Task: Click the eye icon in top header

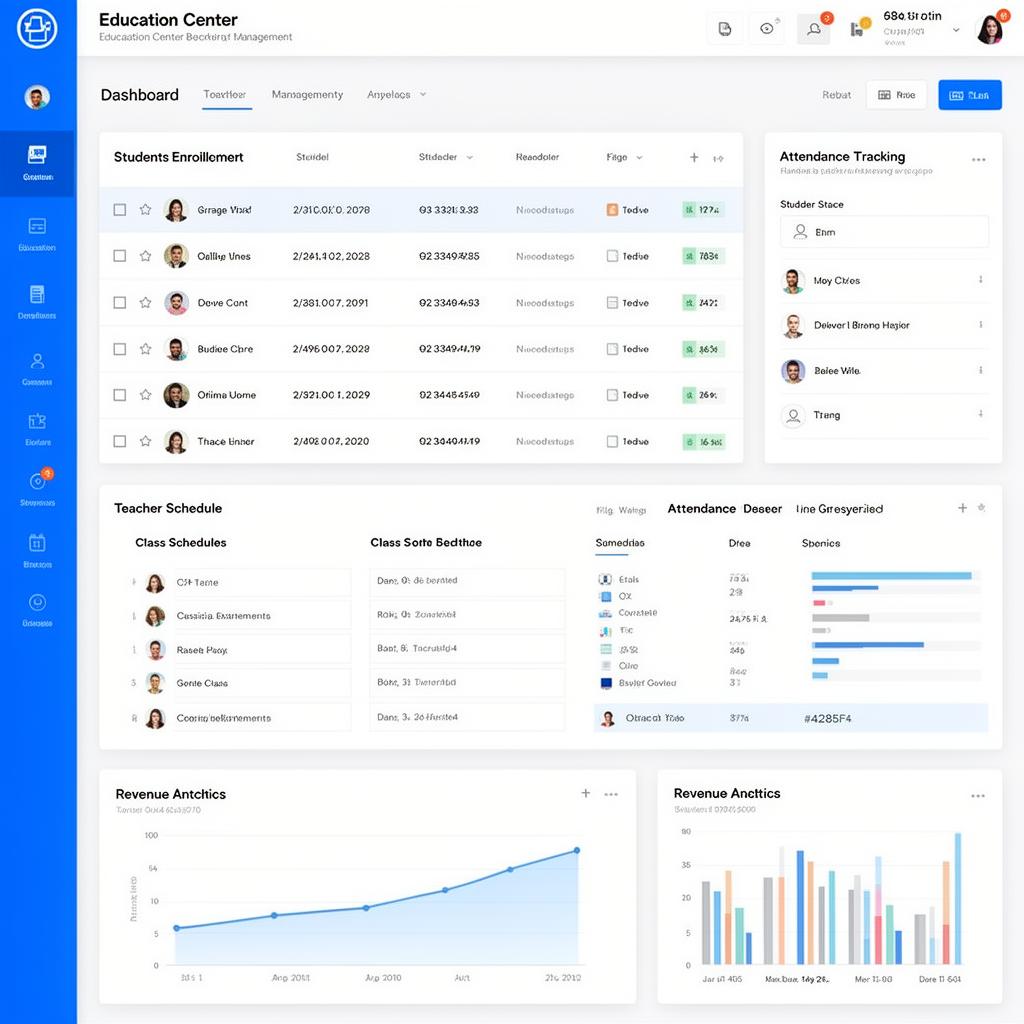Action: point(767,29)
